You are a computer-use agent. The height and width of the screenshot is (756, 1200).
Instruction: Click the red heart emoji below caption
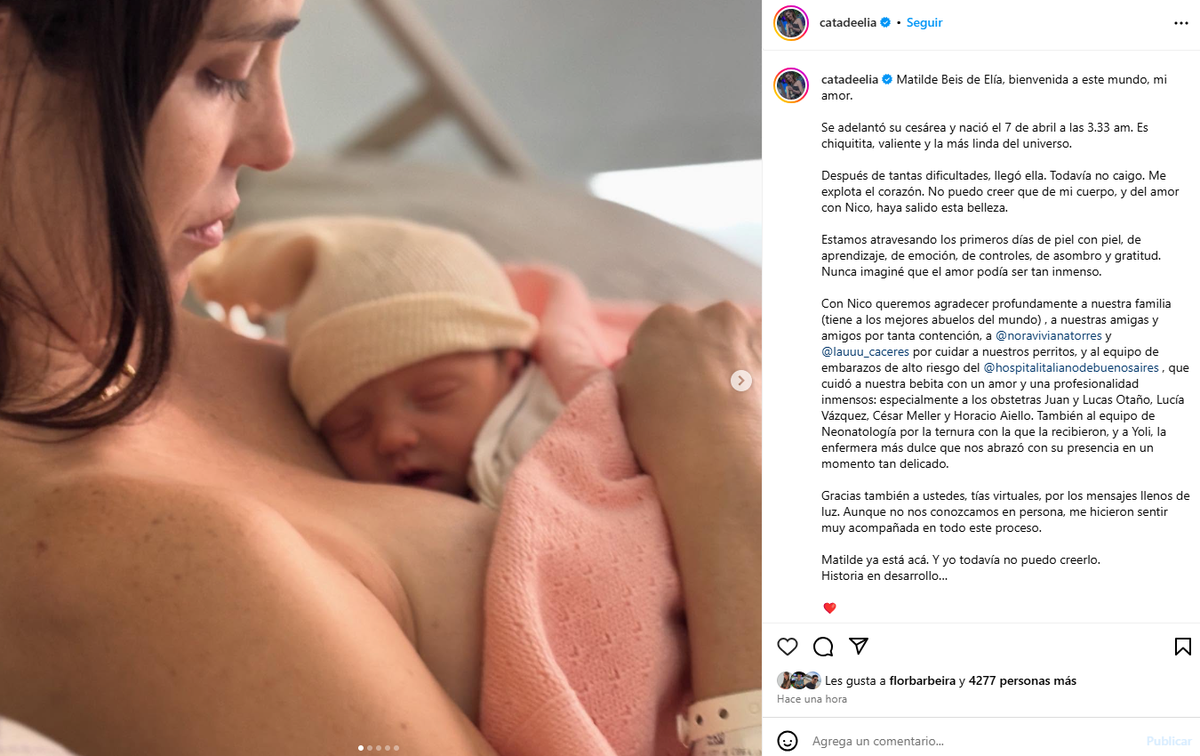tap(829, 608)
